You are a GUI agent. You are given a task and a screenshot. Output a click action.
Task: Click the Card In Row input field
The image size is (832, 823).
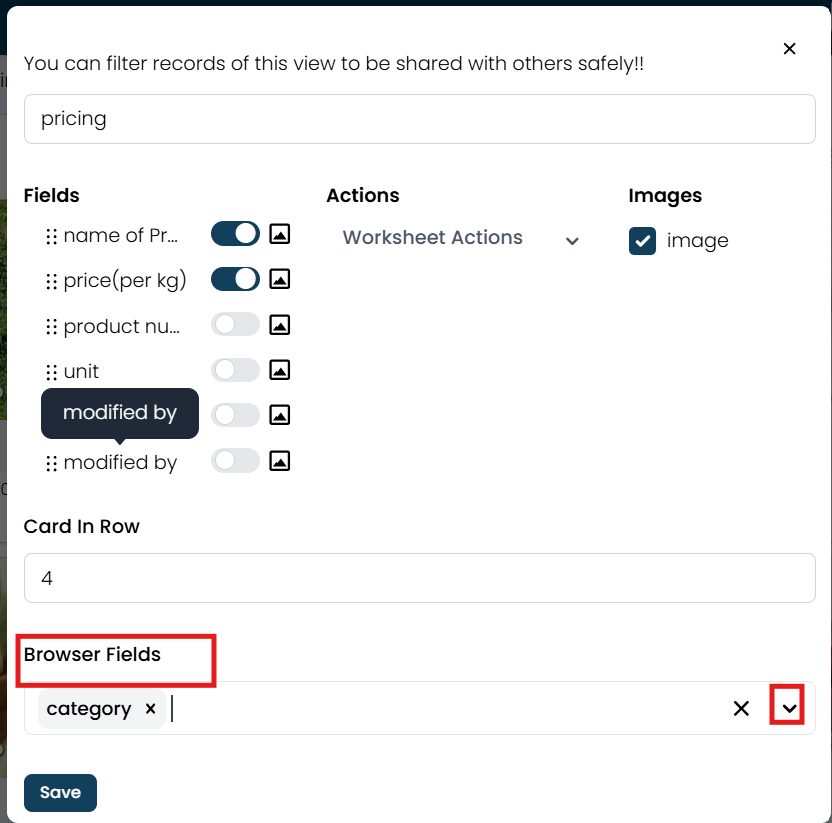pyautogui.click(x=420, y=578)
